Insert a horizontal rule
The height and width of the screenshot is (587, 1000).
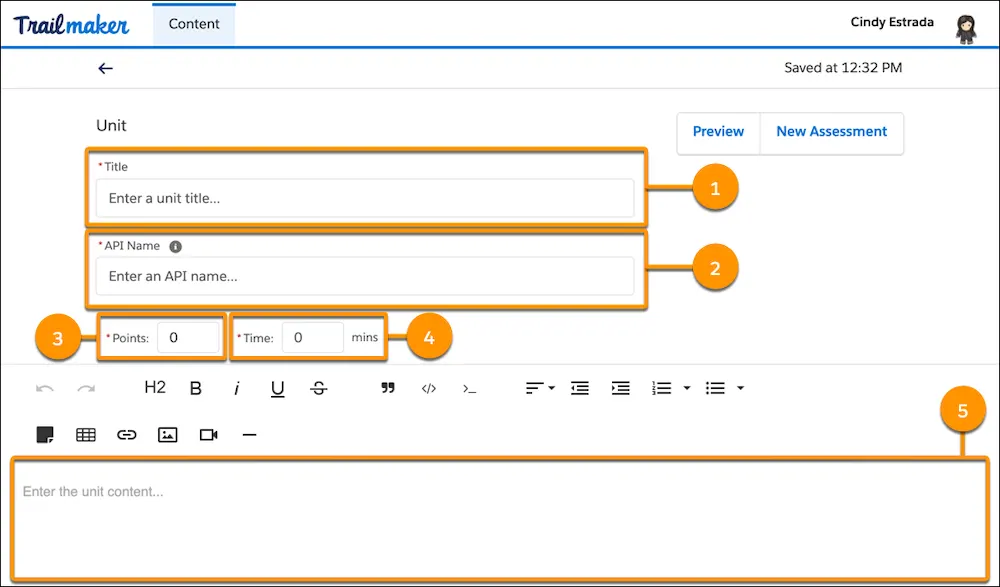click(249, 435)
